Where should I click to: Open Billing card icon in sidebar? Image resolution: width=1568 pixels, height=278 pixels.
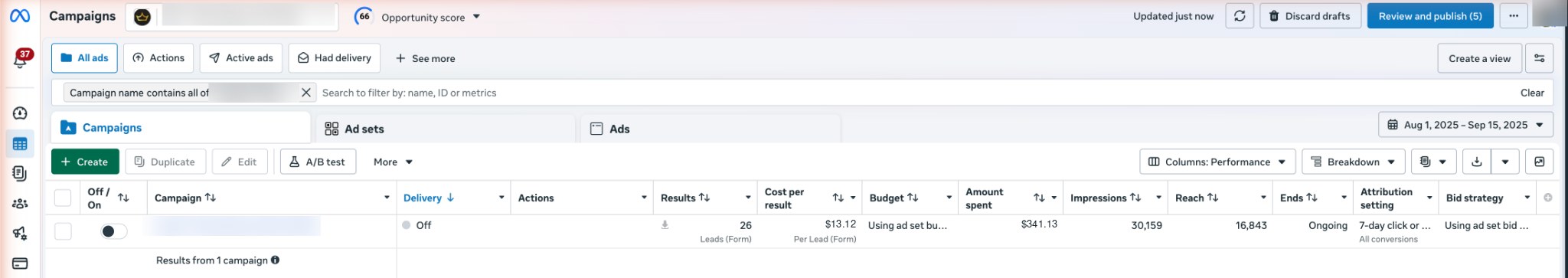point(20,263)
